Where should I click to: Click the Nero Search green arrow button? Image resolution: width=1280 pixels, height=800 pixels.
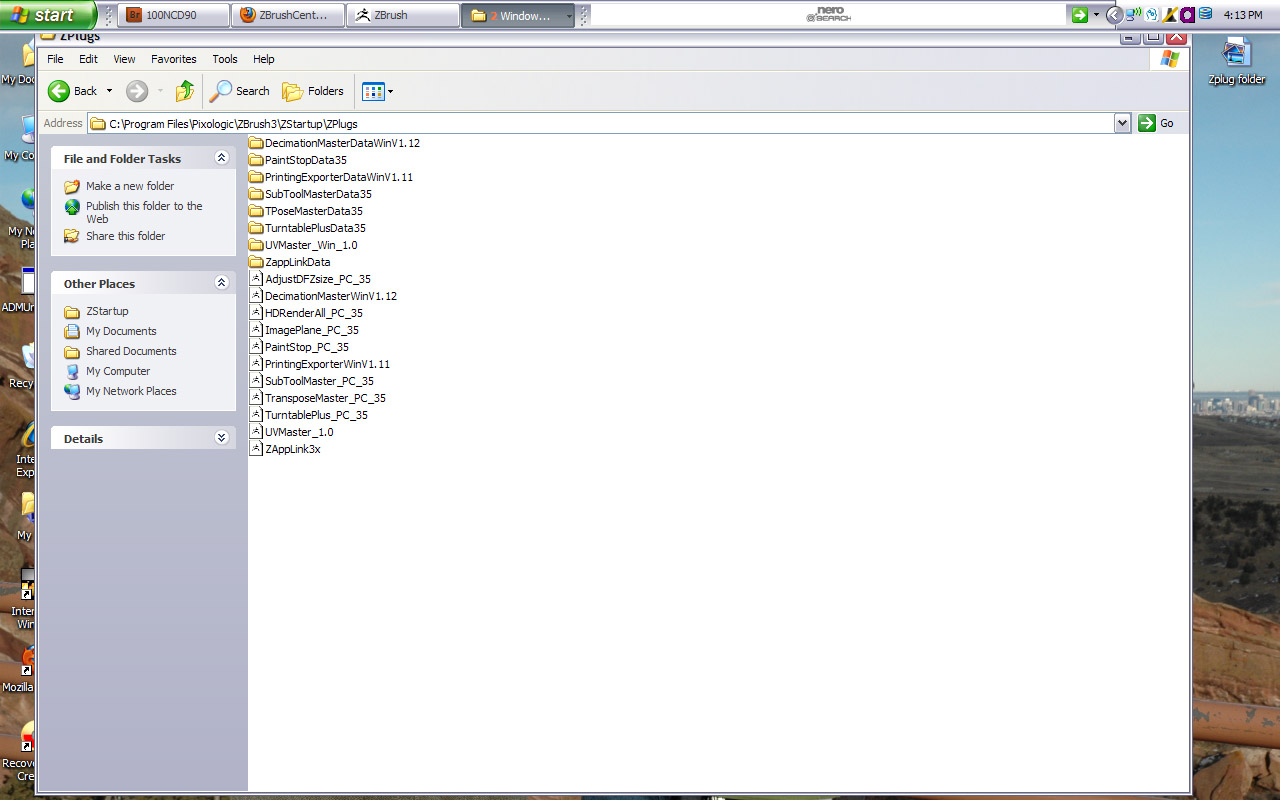(1079, 15)
